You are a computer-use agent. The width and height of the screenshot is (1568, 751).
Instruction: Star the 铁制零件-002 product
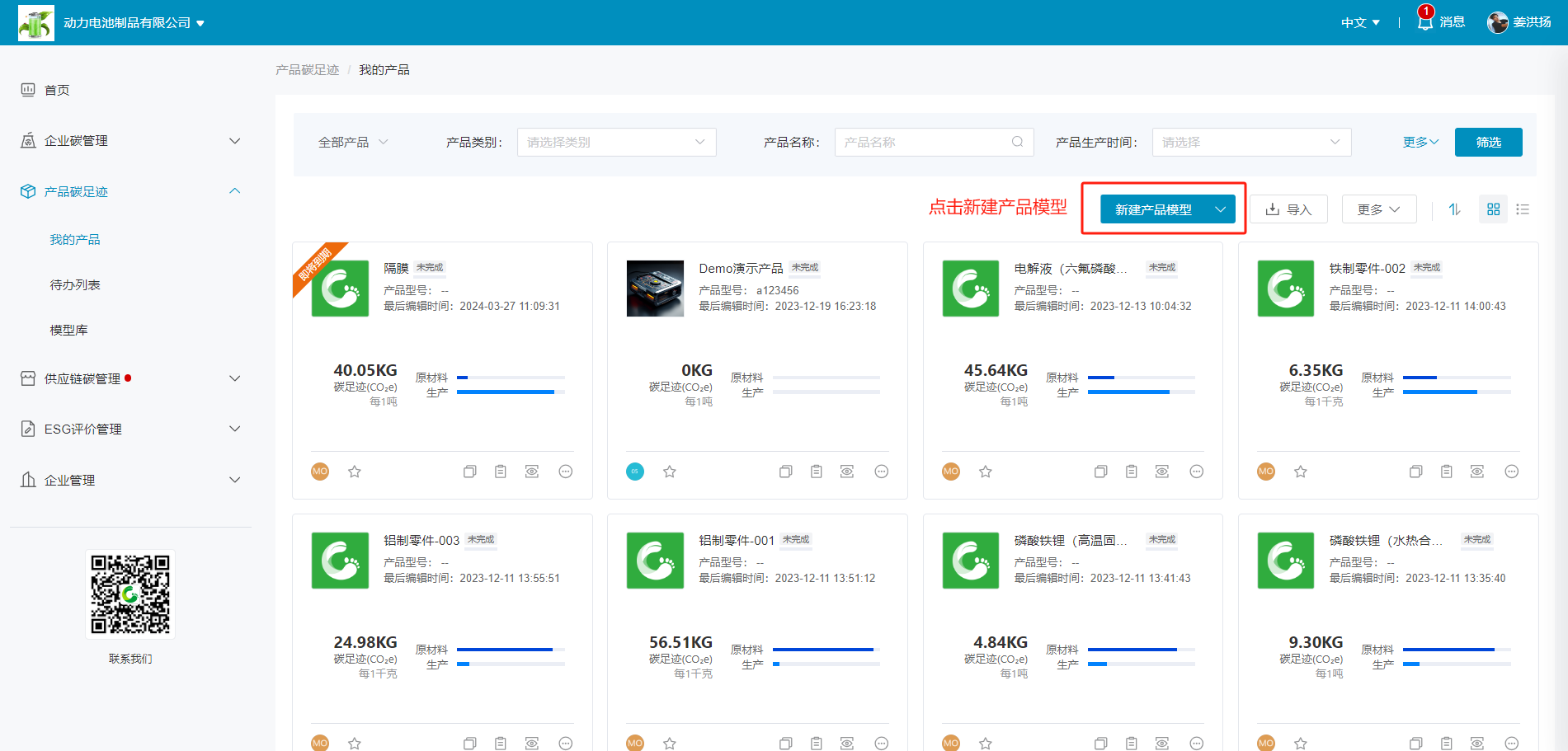tap(1301, 472)
